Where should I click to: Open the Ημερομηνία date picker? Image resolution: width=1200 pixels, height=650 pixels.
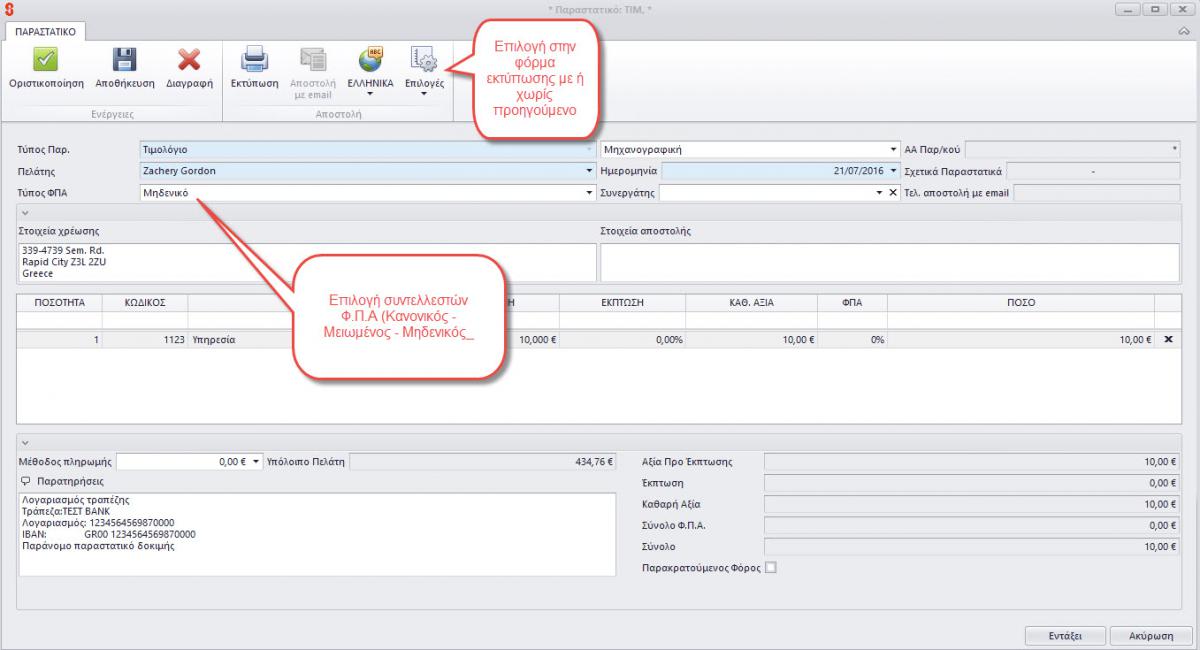pos(892,171)
